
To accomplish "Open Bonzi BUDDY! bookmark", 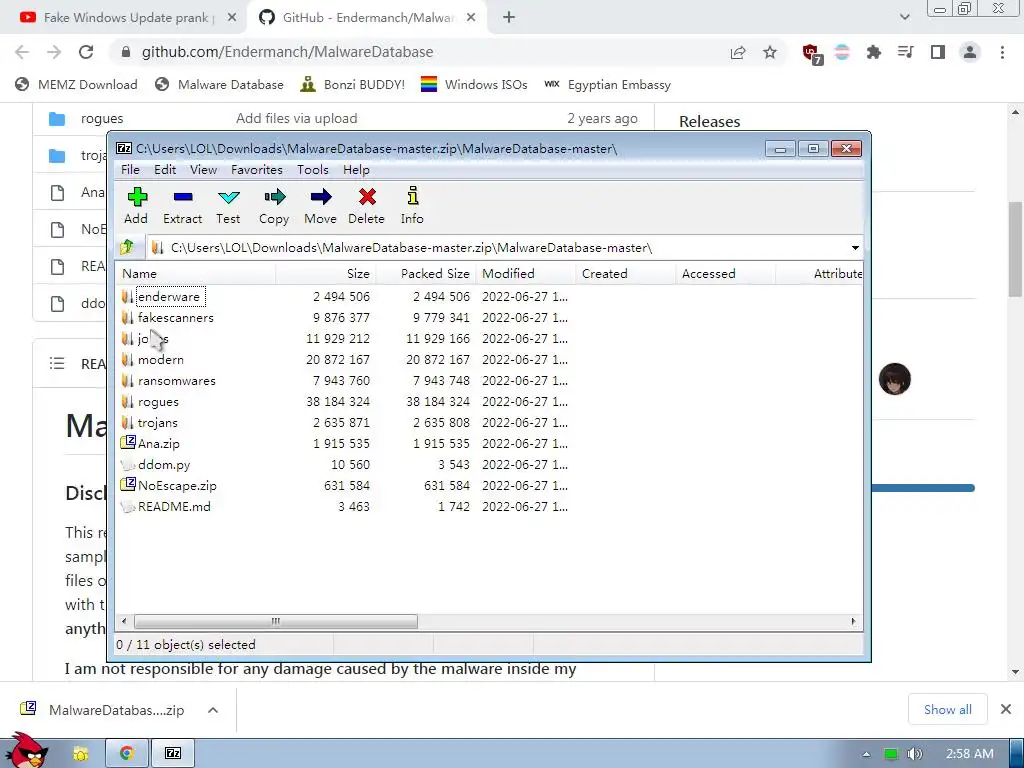I will (353, 85).
